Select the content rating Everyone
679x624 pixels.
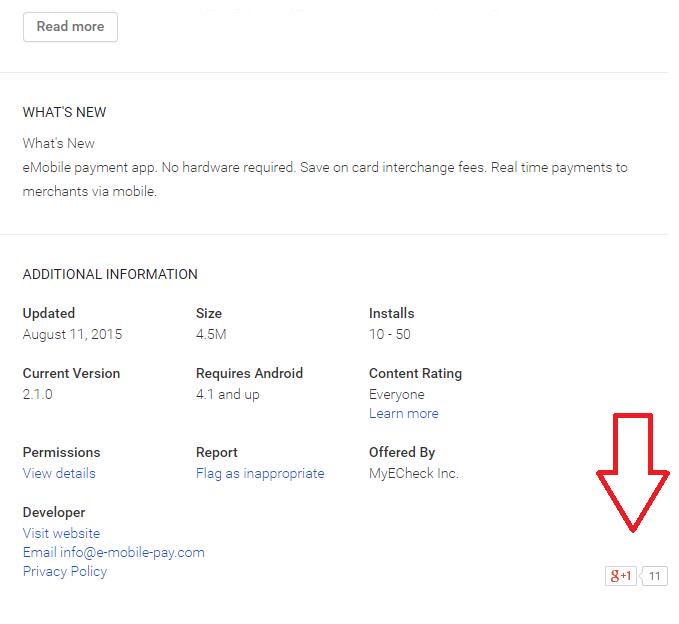coord(397,394)
